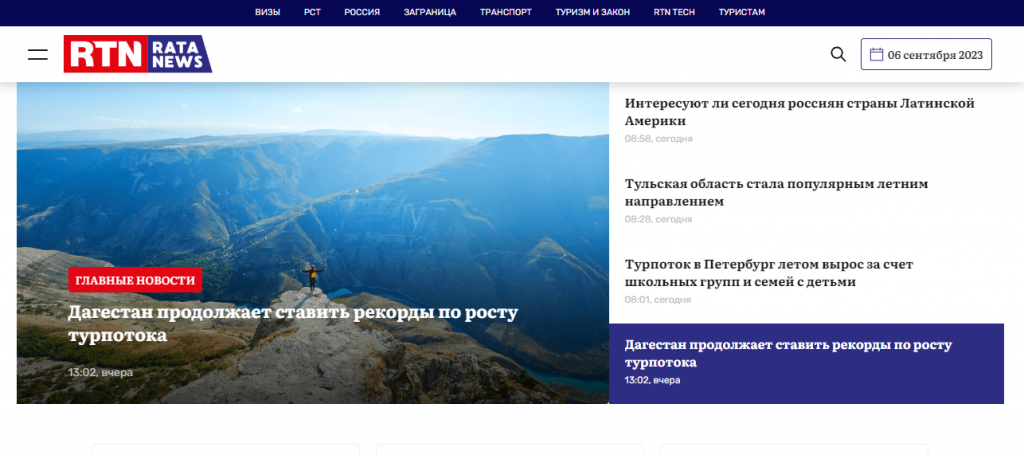Image resolution: width=1024 pixels, height=455 pixels.
Task: Click 13:02, вчера under the photo headline
Action: [101, 373]
